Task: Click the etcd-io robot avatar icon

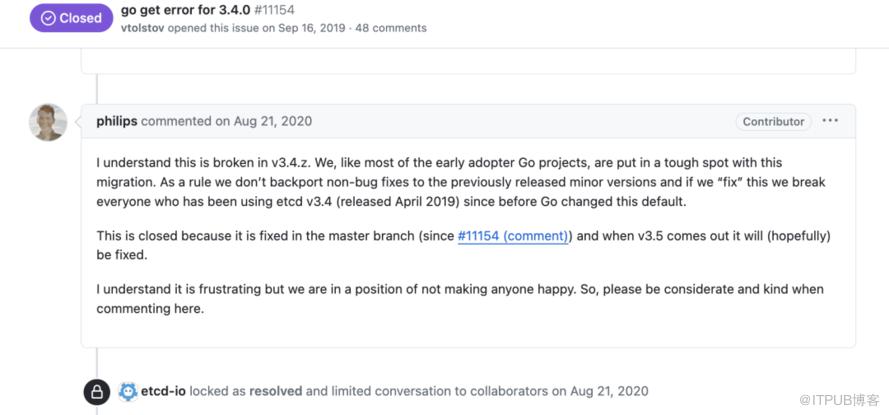Action: pos(128,391)
